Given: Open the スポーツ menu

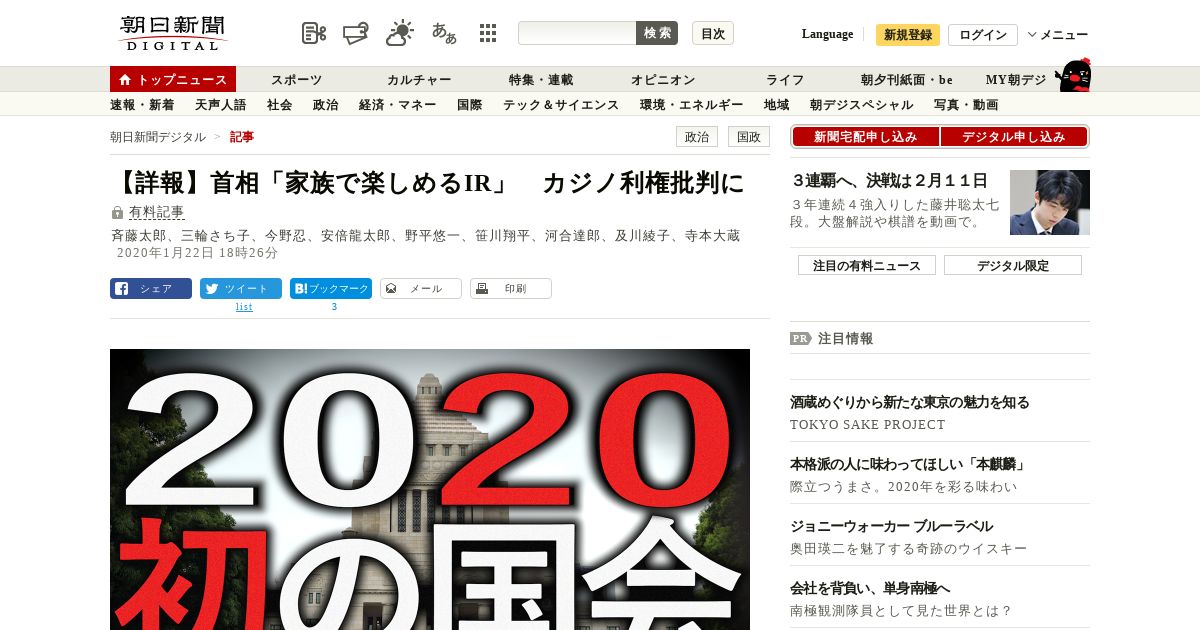Looking at the screenshot, I should (296, 80).
